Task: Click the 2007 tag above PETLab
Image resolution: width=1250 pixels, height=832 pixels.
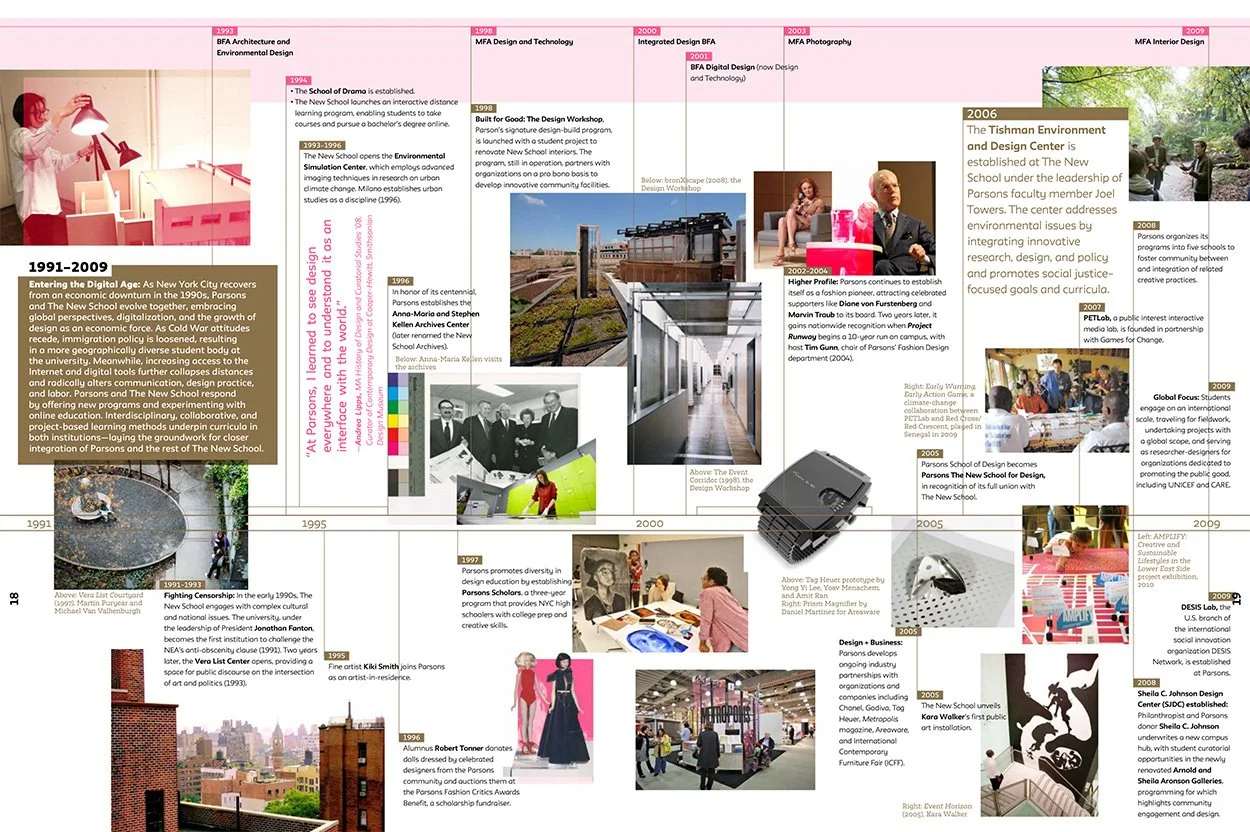Action: click(x=1093, y=307)
